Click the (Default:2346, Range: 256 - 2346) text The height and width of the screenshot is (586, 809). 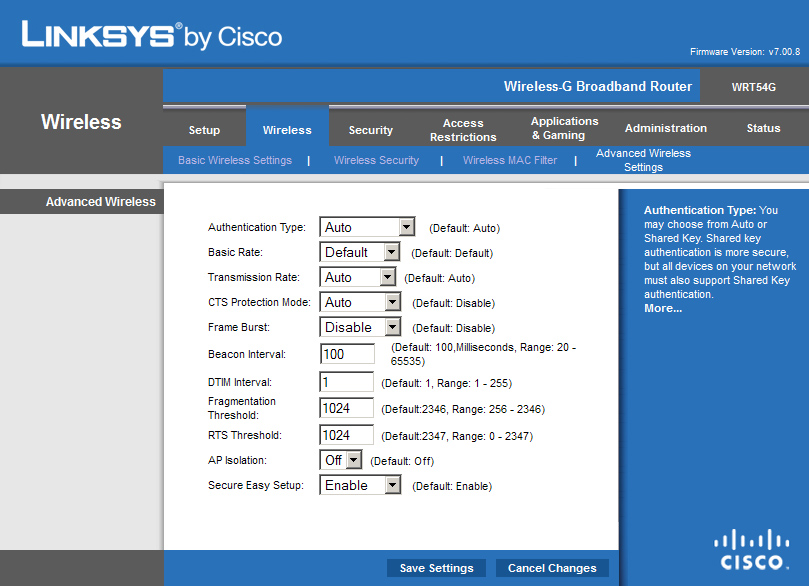point(463,409)
